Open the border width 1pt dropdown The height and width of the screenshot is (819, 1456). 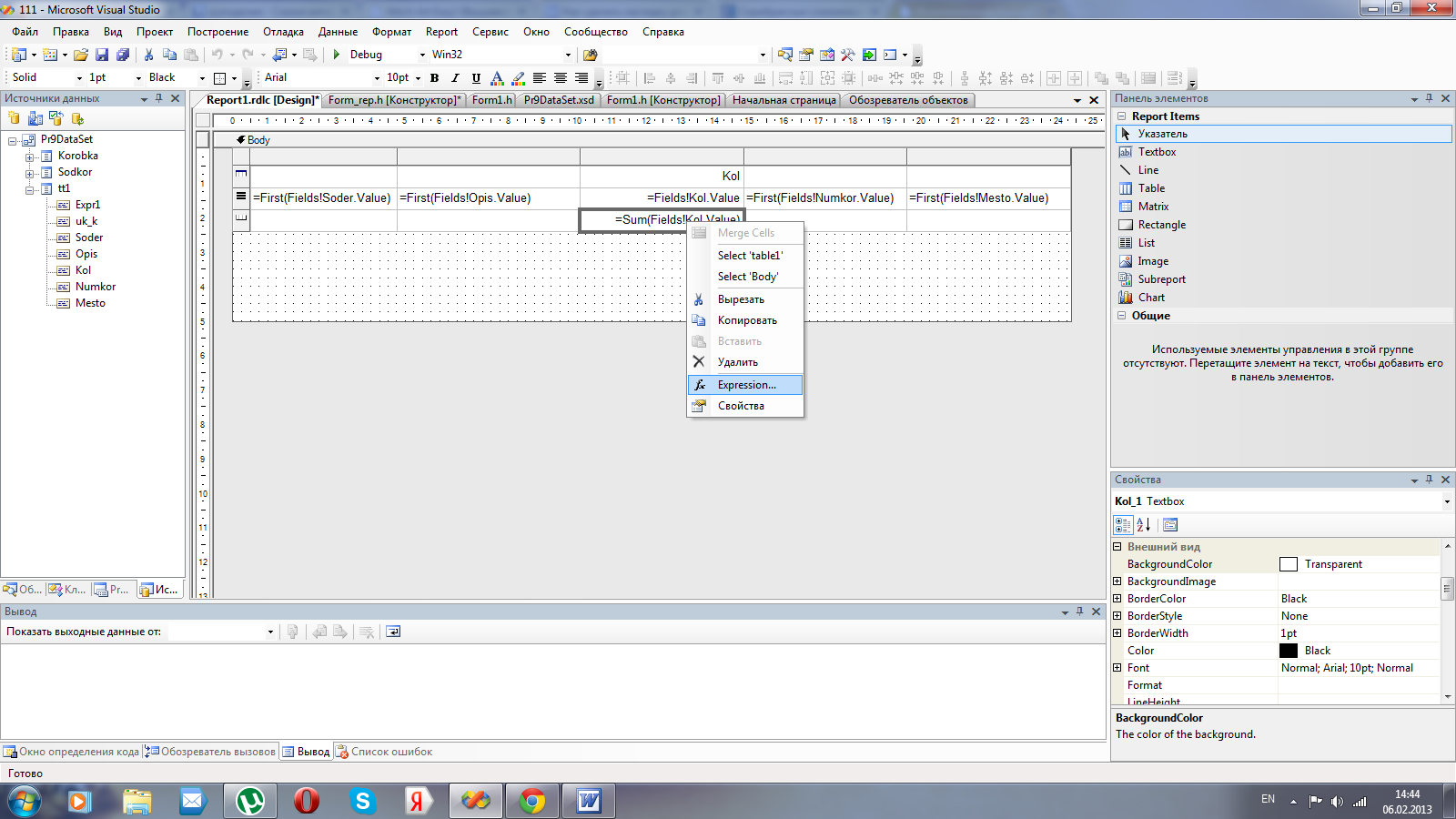pyautogui.click(x=138, y=78)
